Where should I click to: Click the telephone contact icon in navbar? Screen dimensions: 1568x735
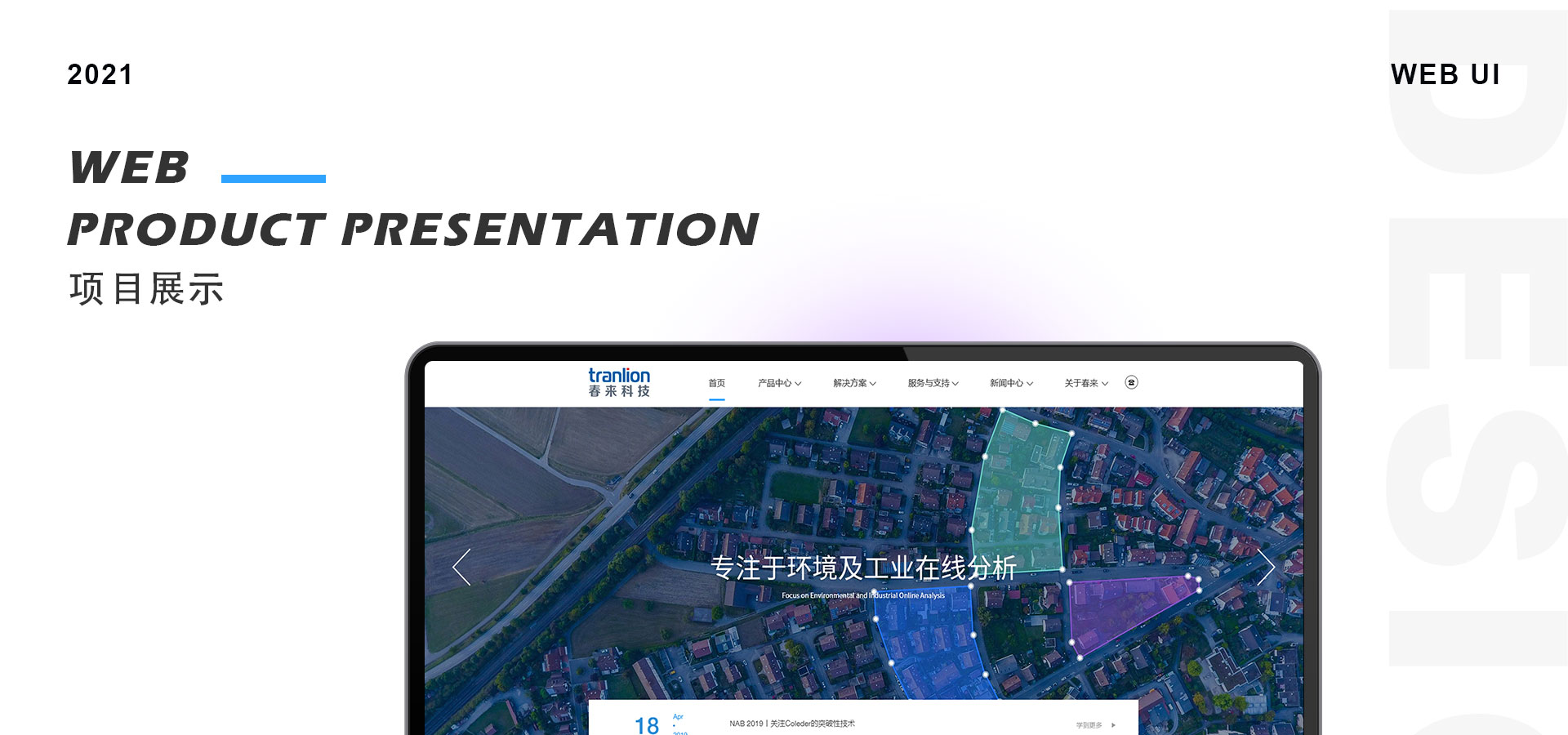tap(1131, 382)
